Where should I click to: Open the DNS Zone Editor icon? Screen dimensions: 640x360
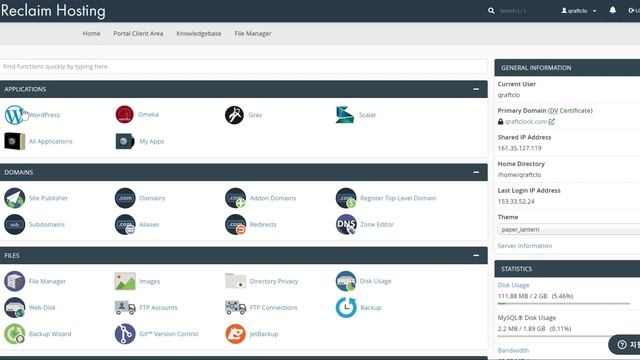click(346, 224)
